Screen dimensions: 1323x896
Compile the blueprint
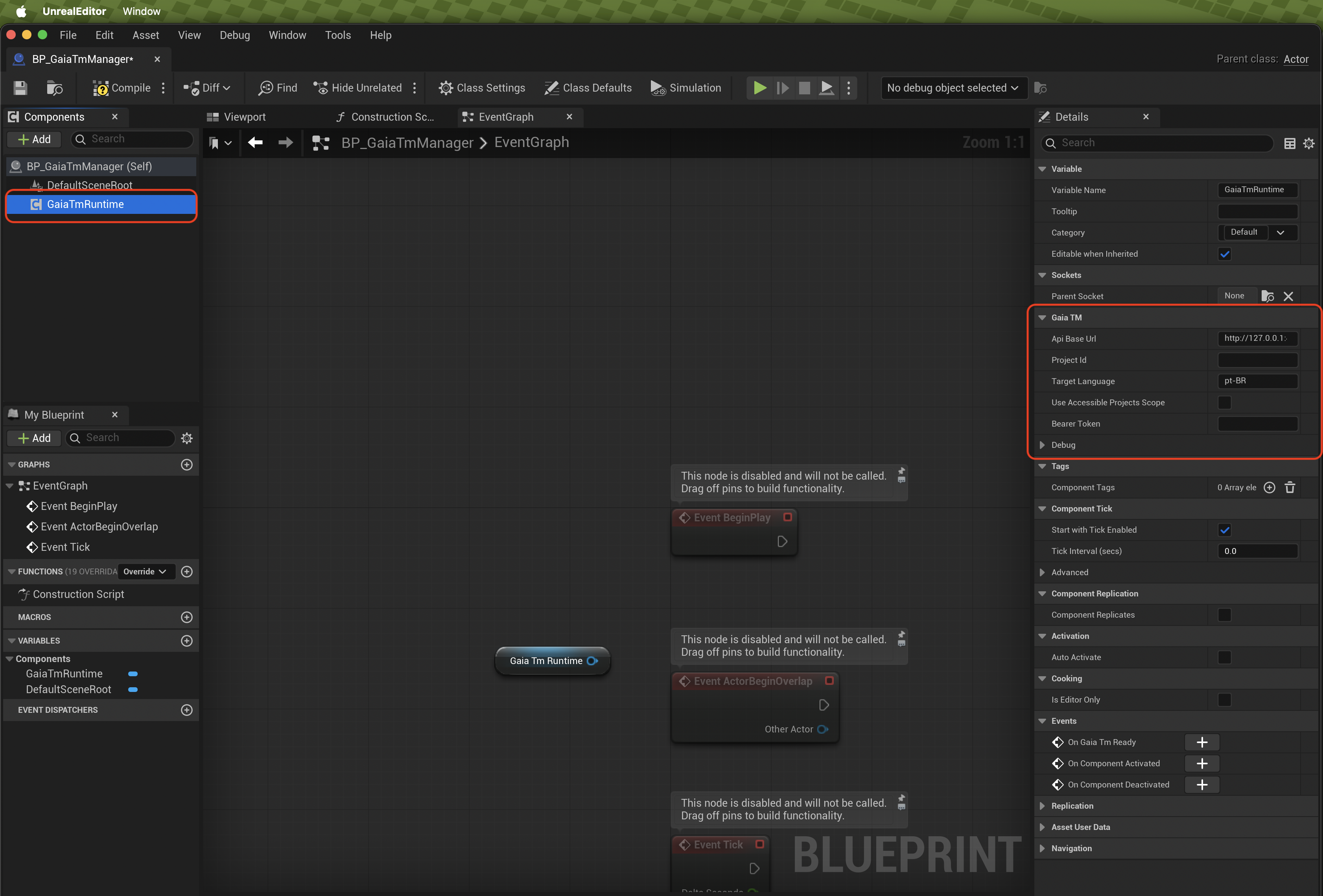(x=122, y=88)
